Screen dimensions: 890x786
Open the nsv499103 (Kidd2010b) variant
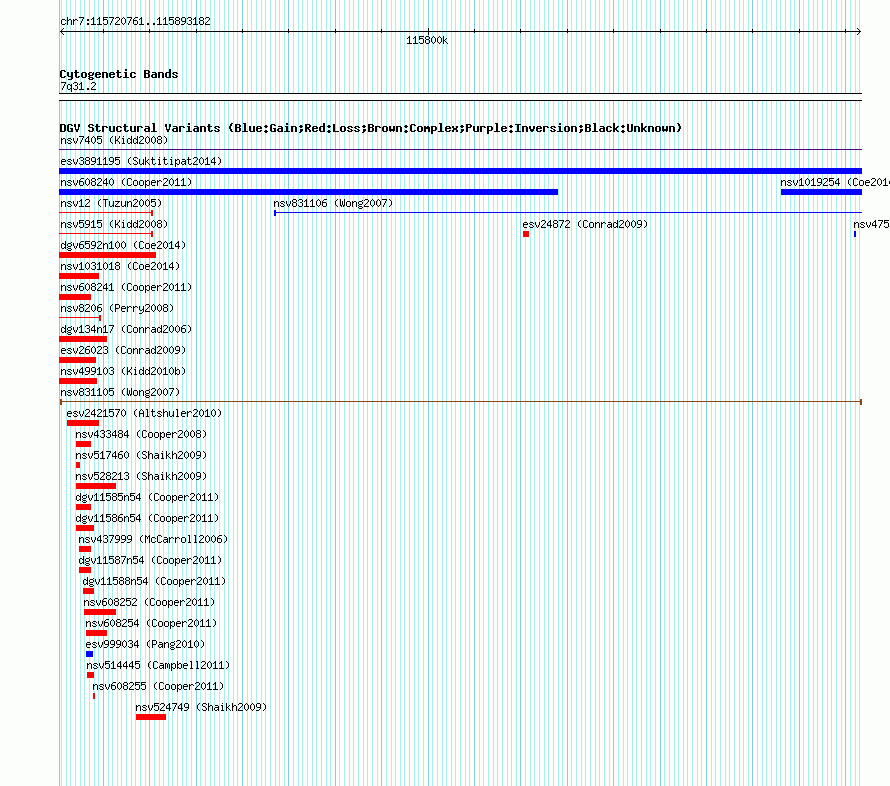click(x=123, y=371)
